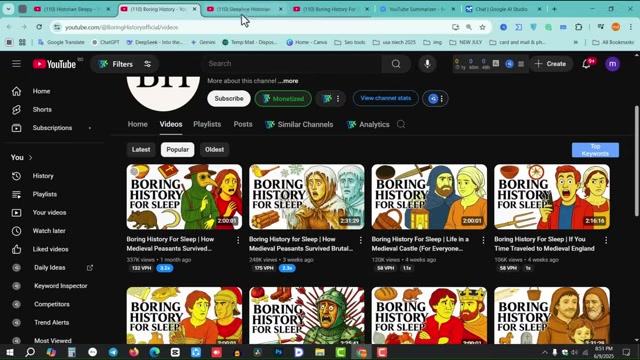Switch to the Posts tab

click(243, 124)
